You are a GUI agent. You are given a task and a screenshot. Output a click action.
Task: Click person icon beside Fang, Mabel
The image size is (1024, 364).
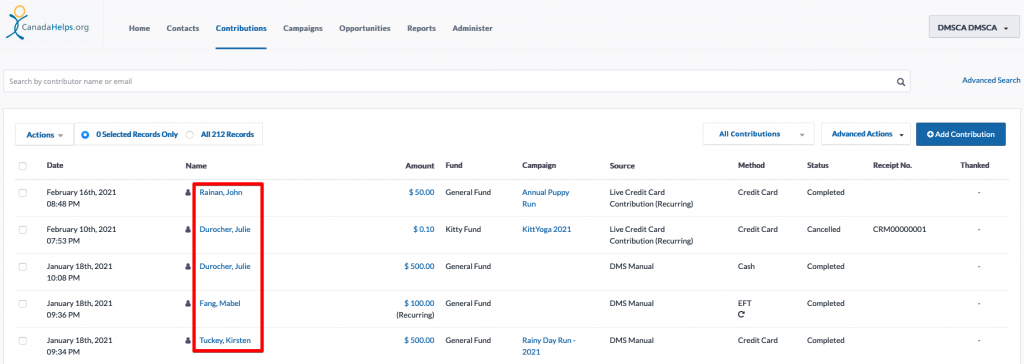coord(189,304)
